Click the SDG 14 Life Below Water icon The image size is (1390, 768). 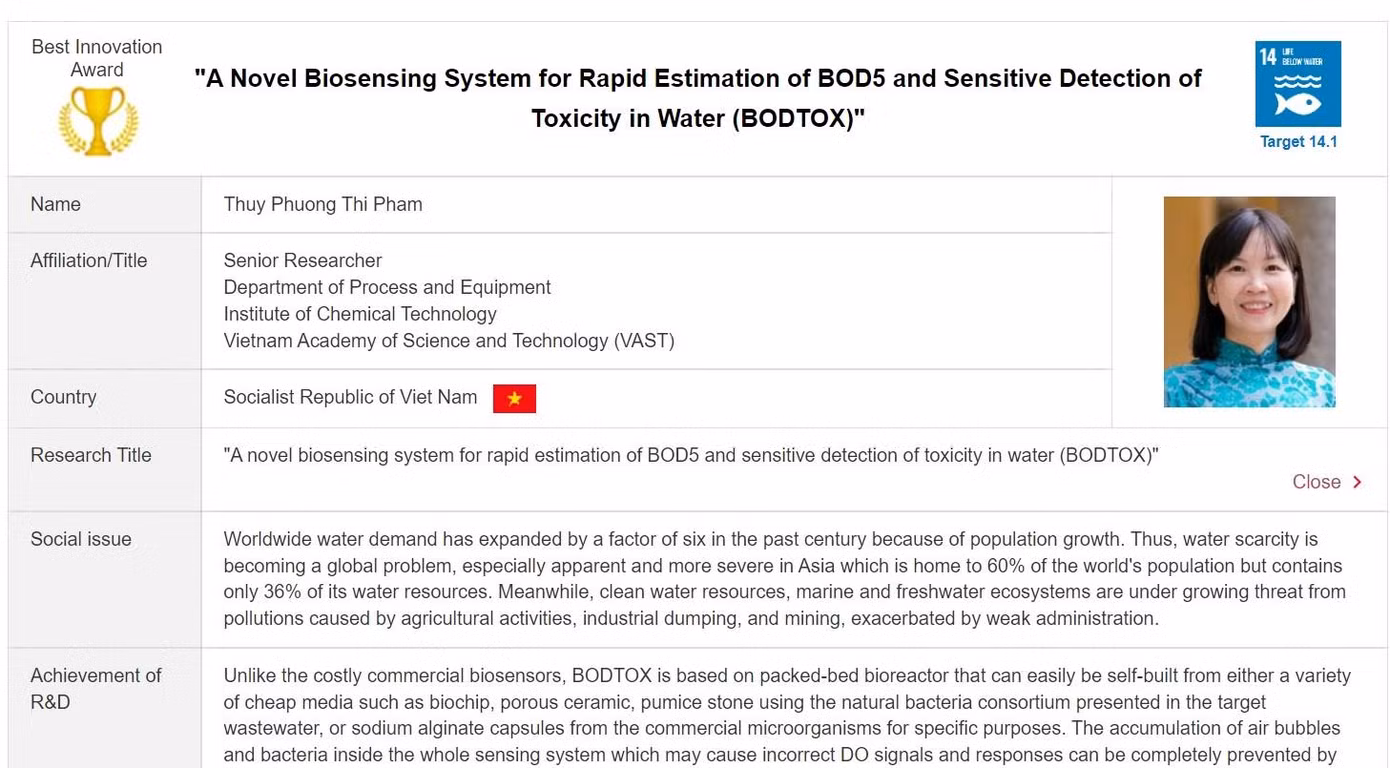tap(1298, 84)
